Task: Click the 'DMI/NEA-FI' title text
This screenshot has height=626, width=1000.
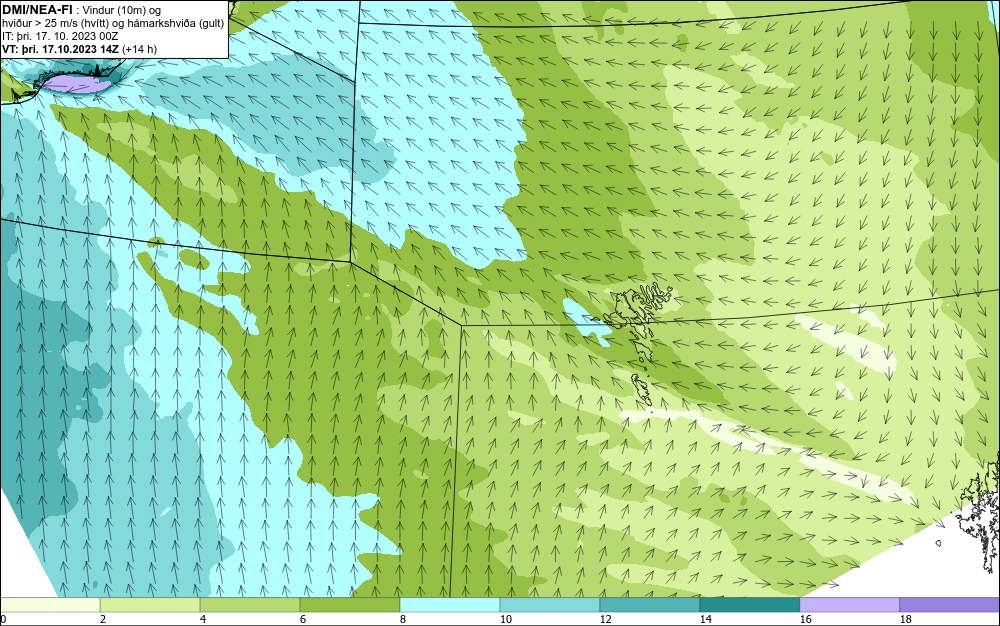Action: click(x=37, y=10)
